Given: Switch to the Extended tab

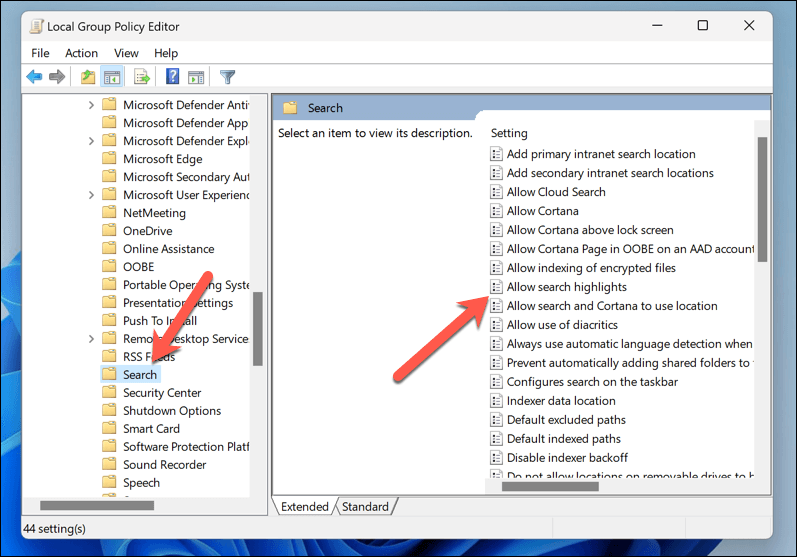Looking at the screenshot, I should 304,507.
